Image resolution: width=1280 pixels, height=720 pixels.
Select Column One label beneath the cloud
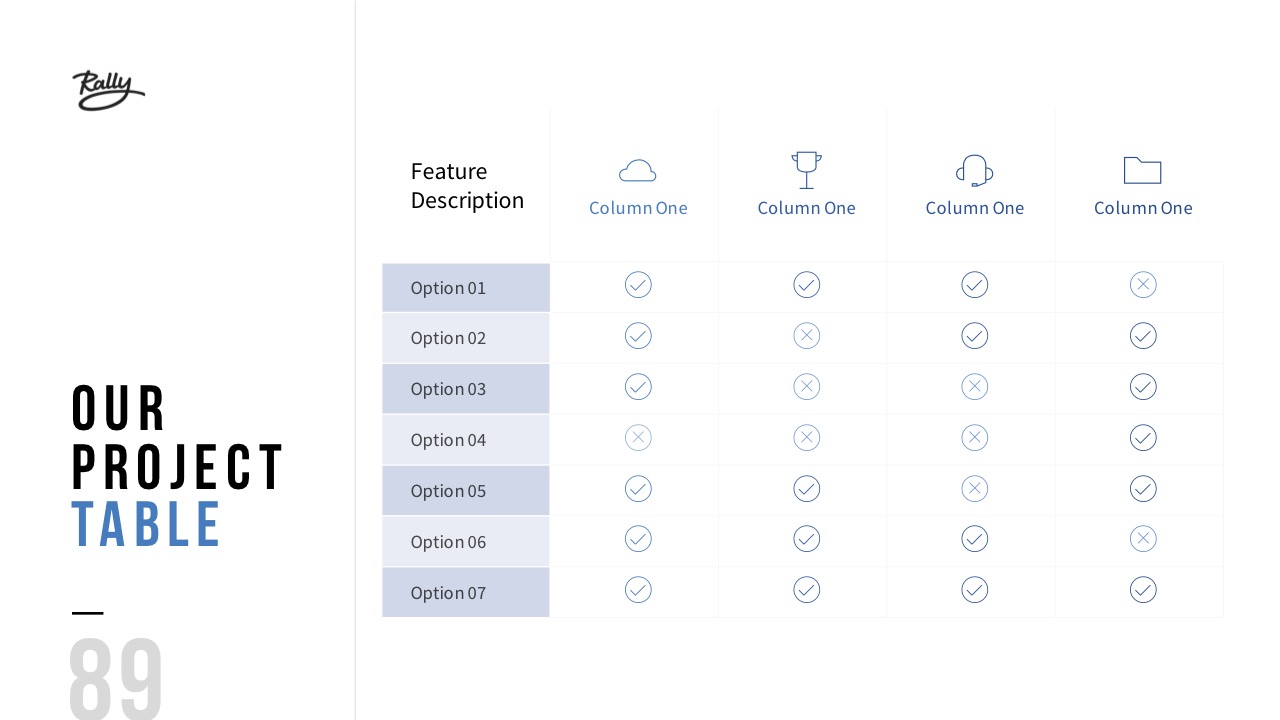click(x=638, y=208)
